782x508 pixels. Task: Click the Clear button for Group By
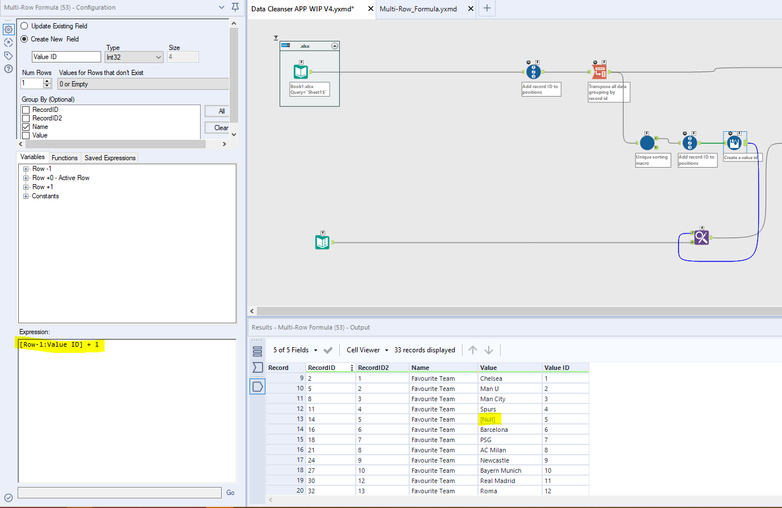[222, 128]
